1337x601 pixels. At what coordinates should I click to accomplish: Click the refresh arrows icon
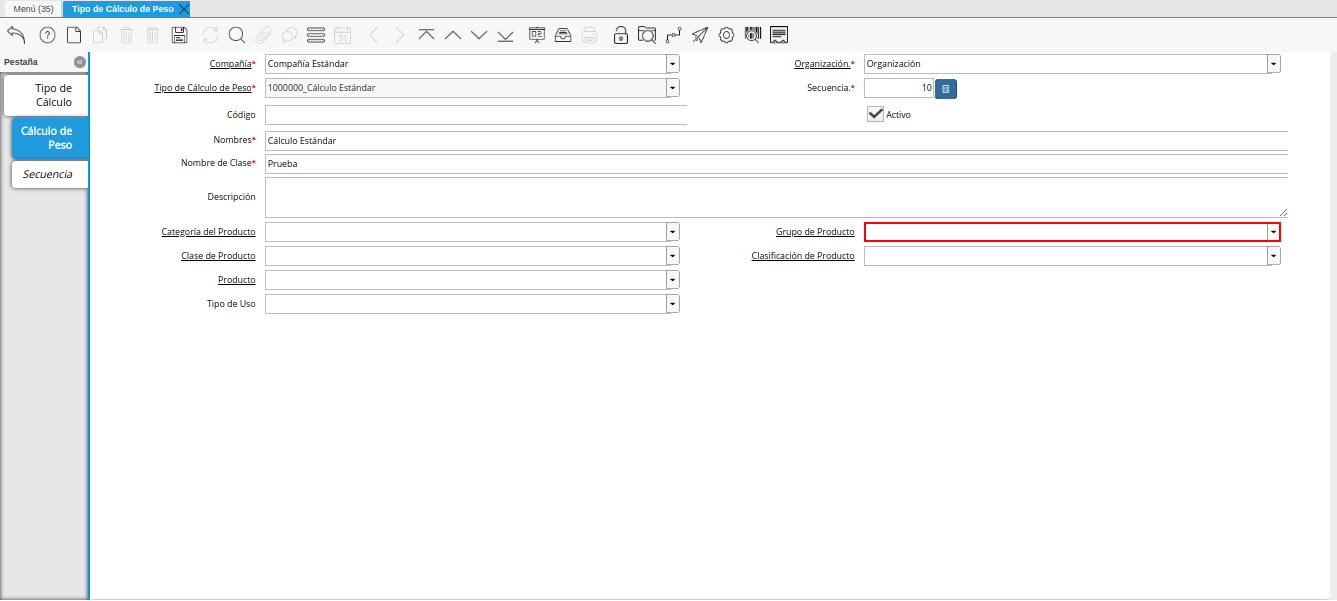pos(210,35)
